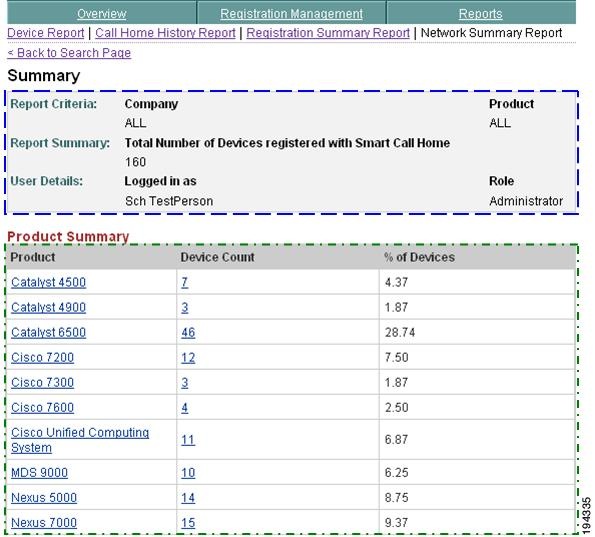Click device count 7 for Catalyst 4500
Viewport: 595px width, 537px height.
184,282
